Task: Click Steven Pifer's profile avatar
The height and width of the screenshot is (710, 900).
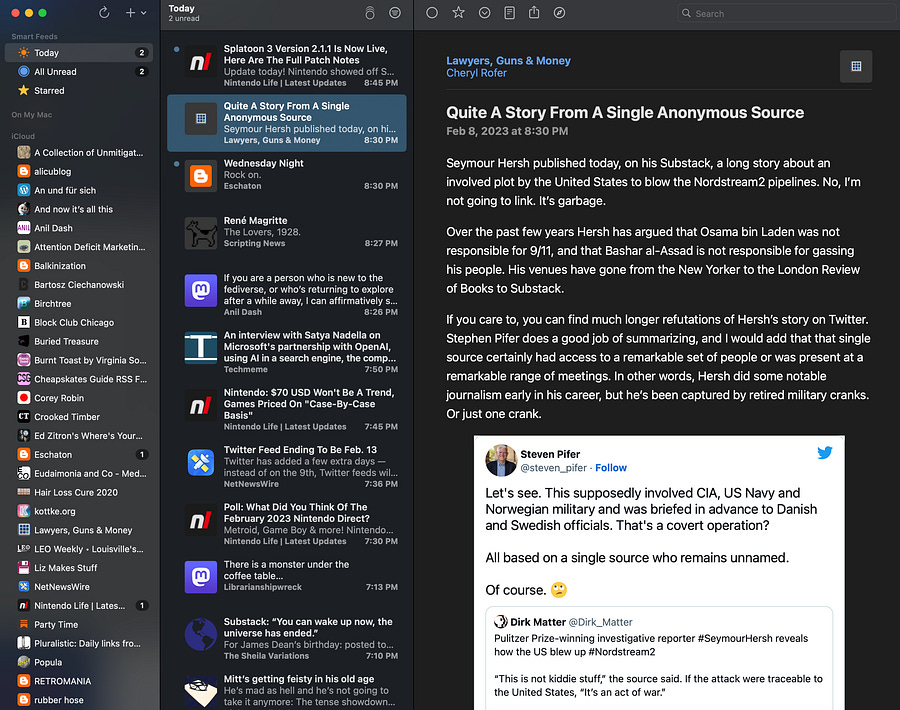Action: tap(501, 460)
